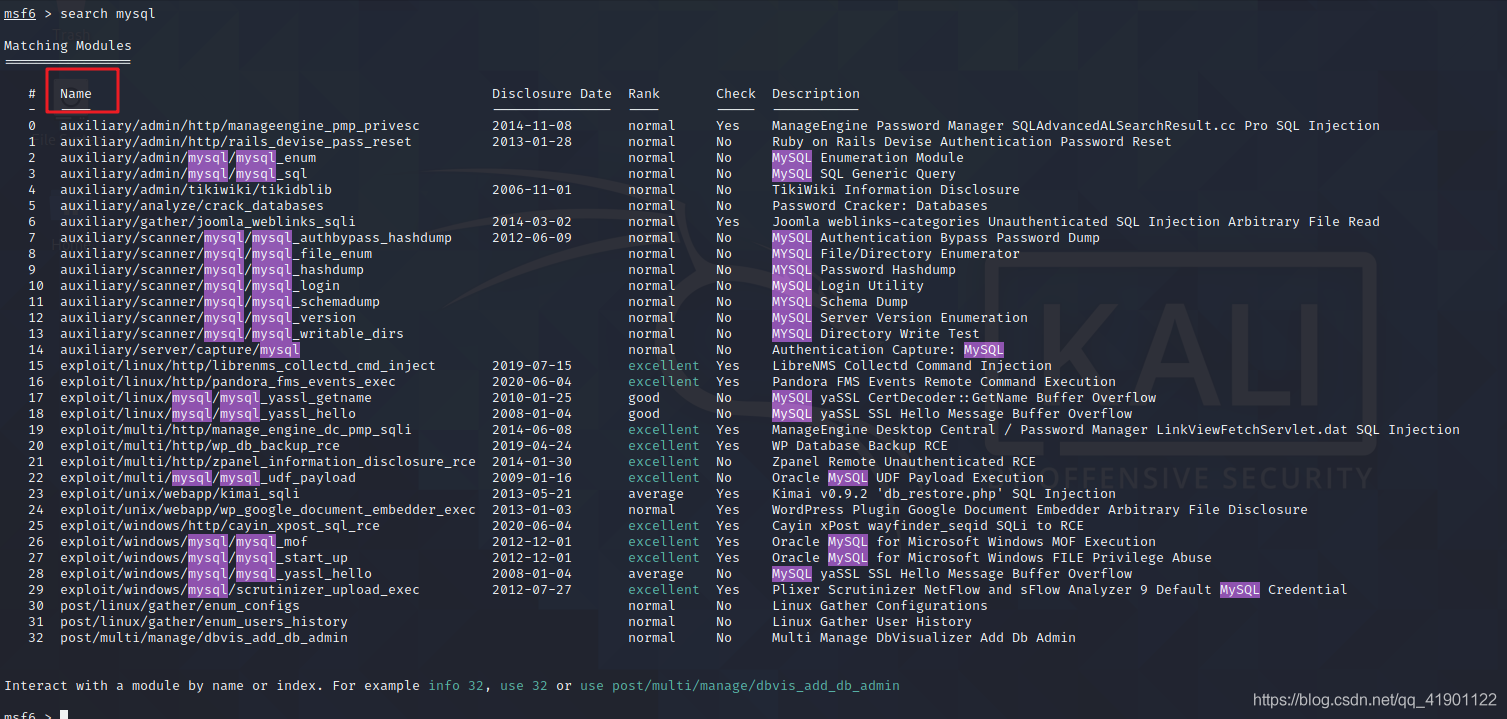
Task: Select auxiliary/scanner/mysql/mysql_version module name
Action: click(208, 318)
